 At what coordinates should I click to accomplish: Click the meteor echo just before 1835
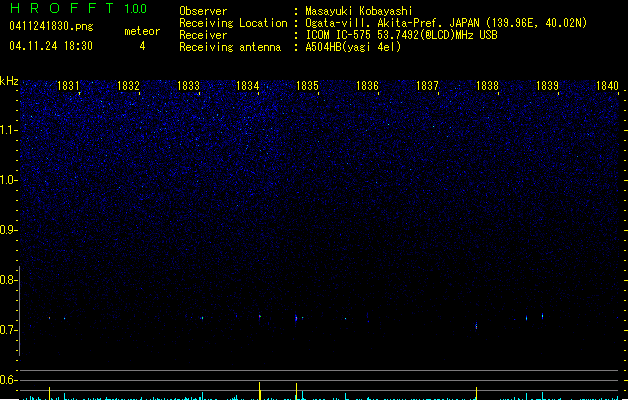coord(296,319)
